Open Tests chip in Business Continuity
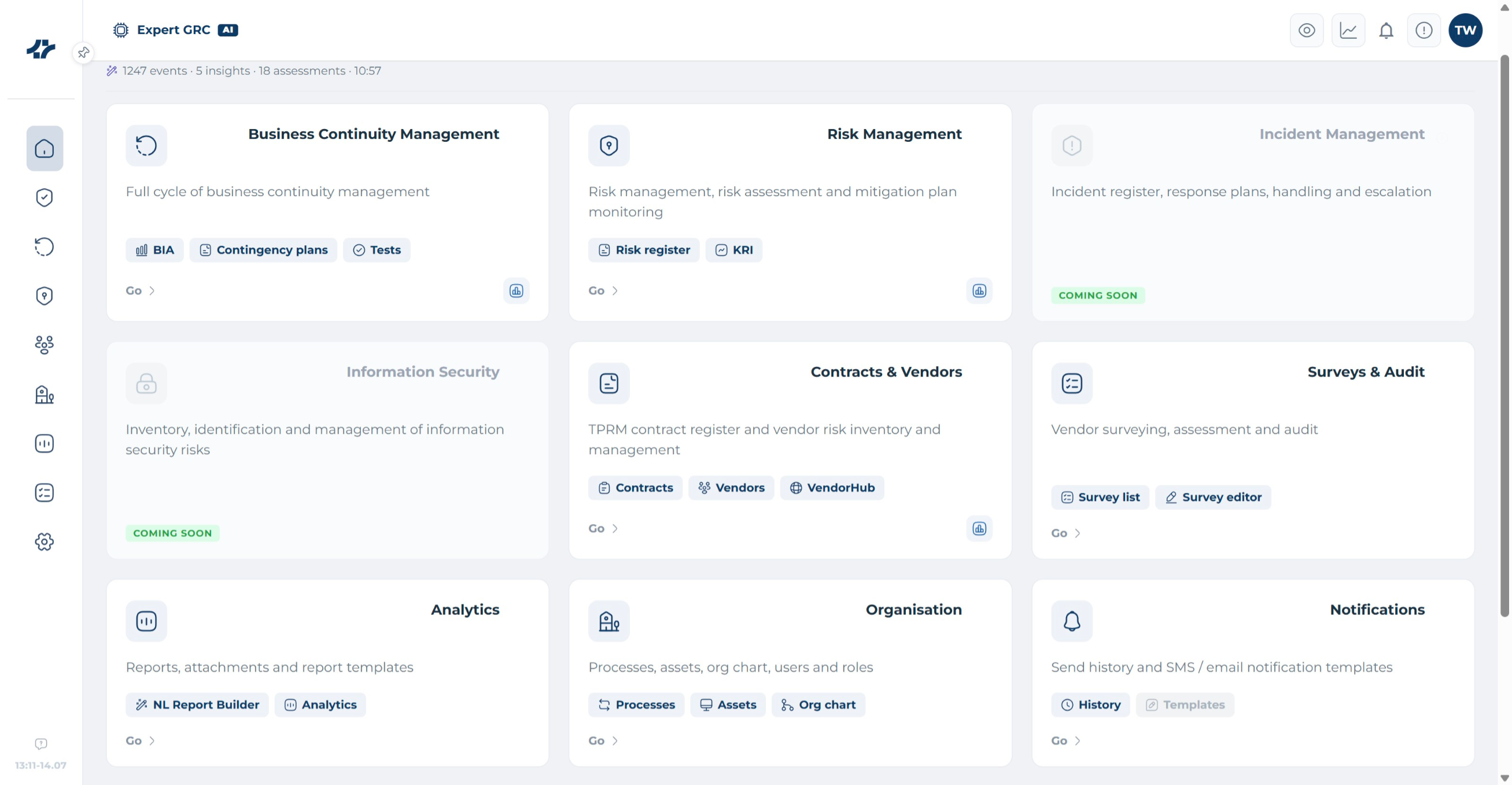The image size is (1512, 785). click(377, 250)
